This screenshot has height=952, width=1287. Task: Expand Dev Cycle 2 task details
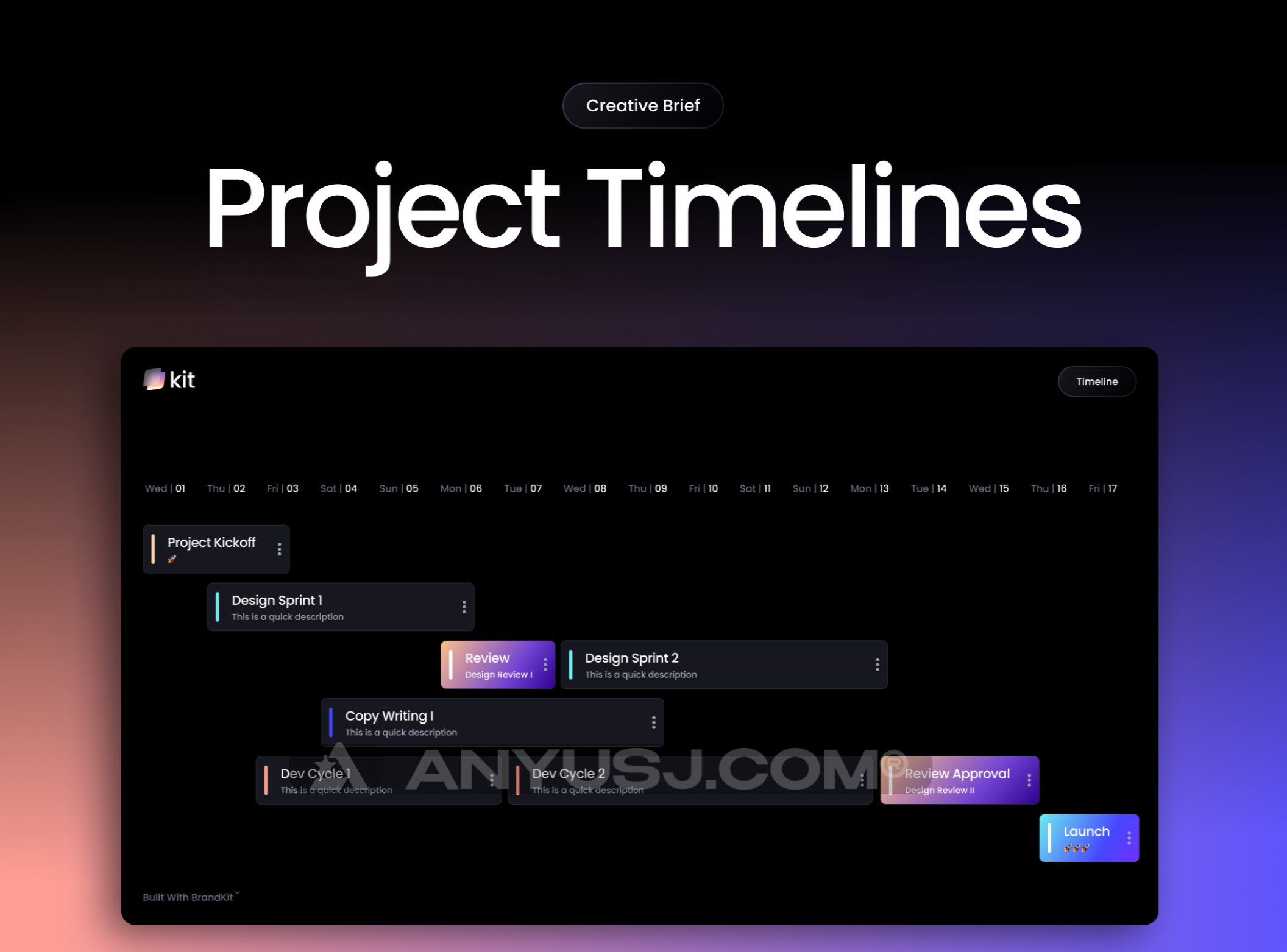[x=855, y=781]
